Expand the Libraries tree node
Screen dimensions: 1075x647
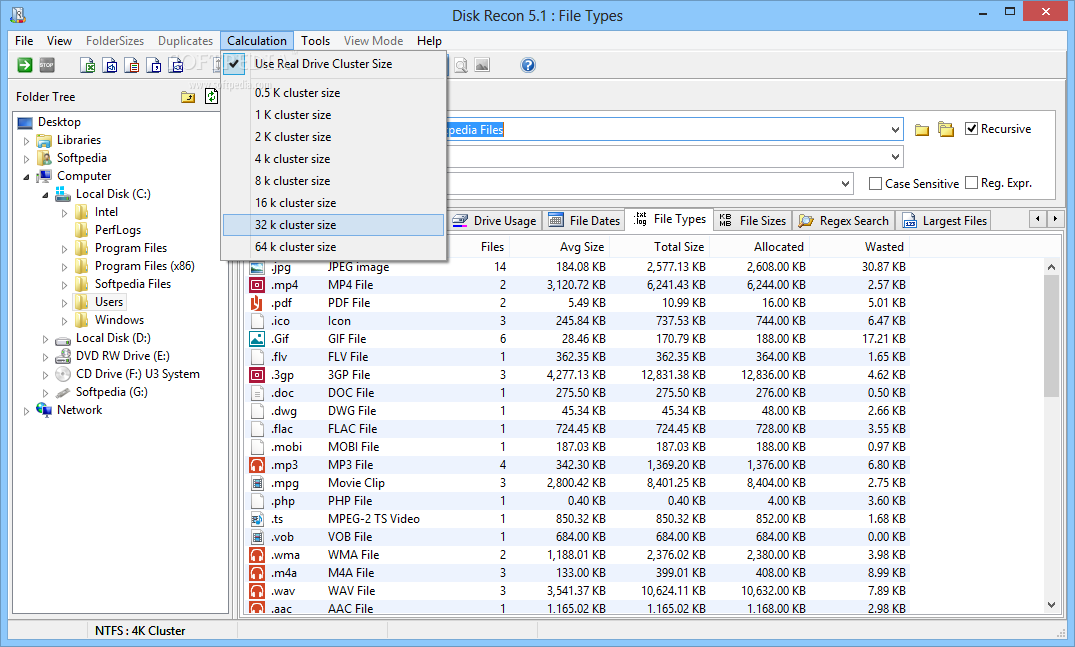pyautogui.click(x=27, y=141)
